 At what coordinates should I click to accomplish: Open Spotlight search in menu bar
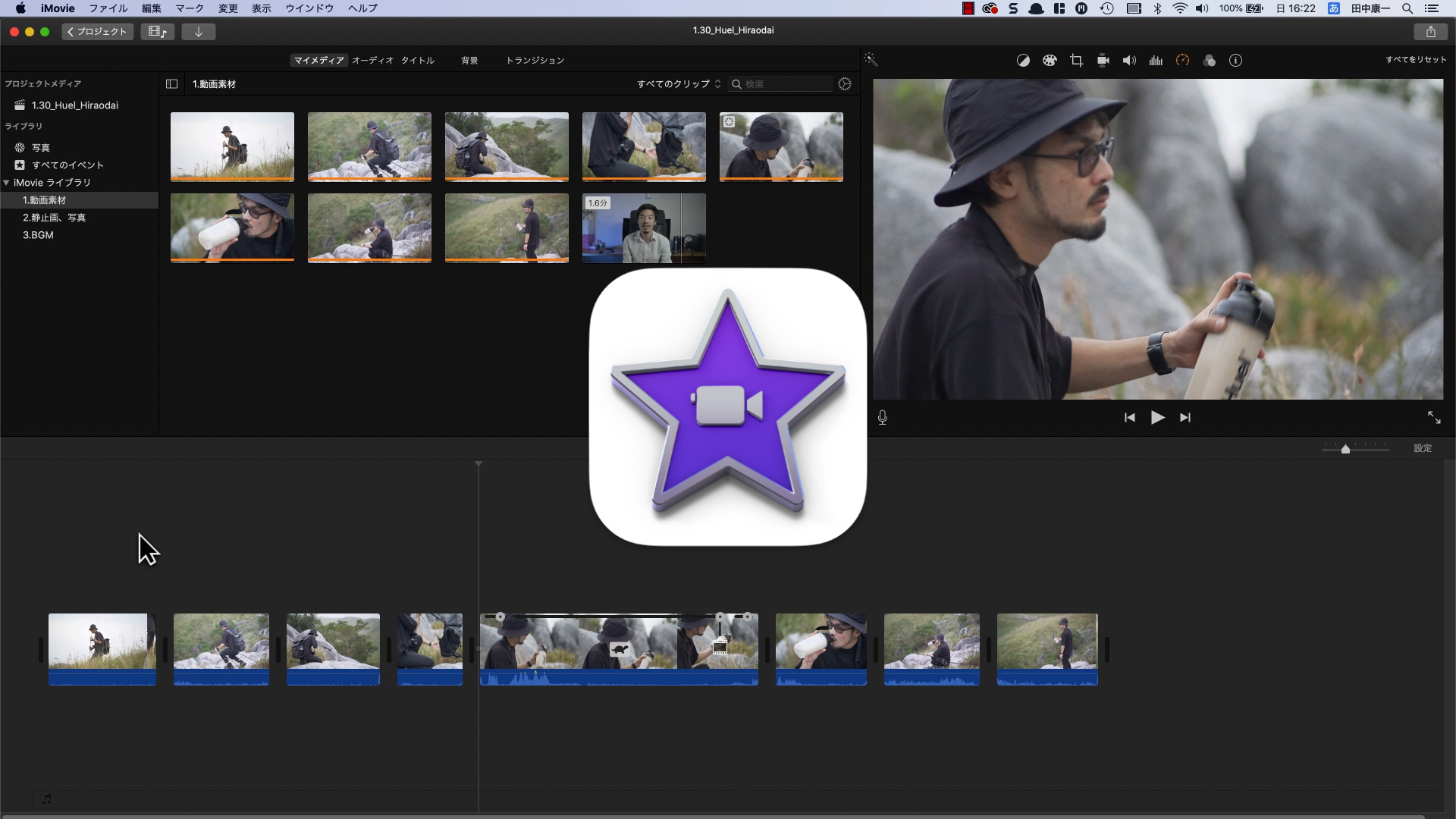pos(1407,8)
